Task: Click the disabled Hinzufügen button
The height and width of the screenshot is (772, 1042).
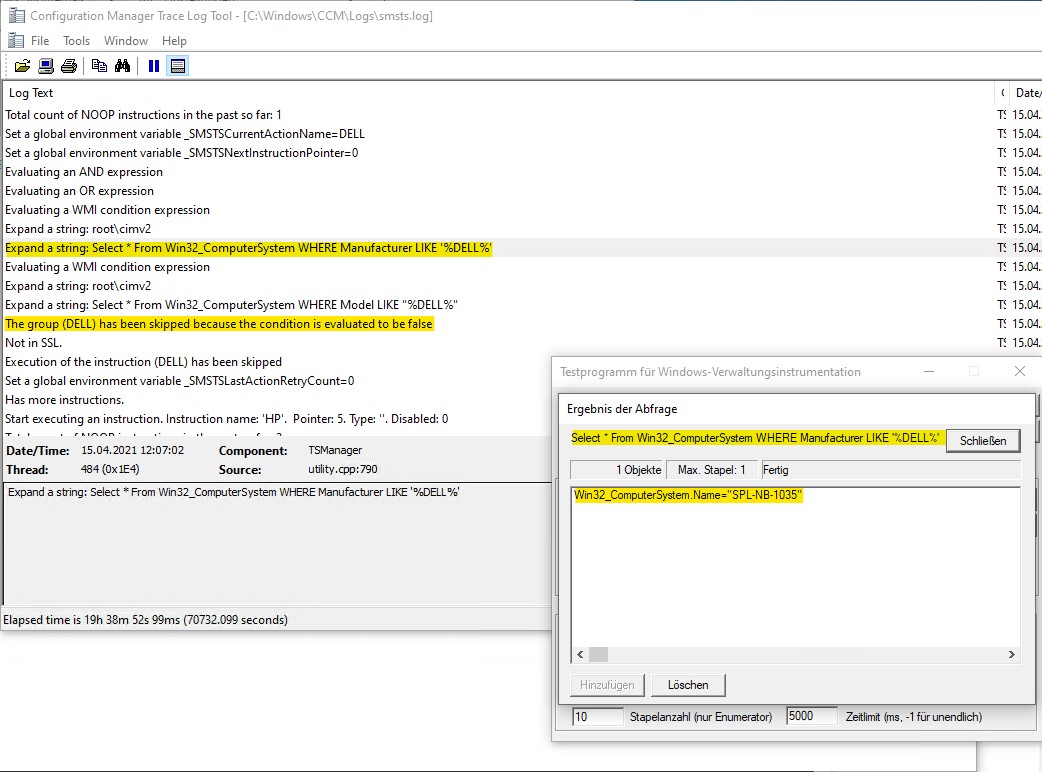Action: click(x=607, y=685)
